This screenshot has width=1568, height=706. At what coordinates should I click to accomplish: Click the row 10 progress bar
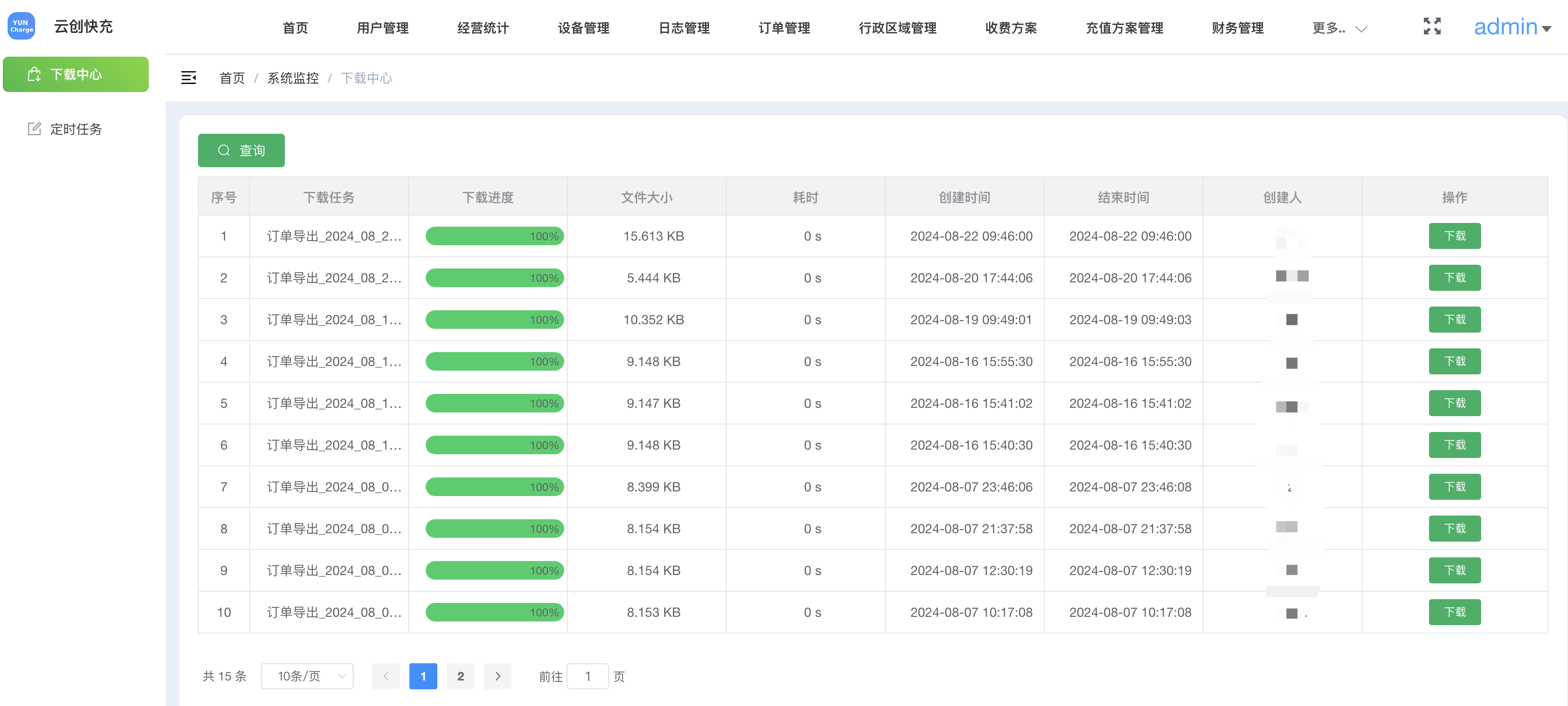(x=494, y=612)
